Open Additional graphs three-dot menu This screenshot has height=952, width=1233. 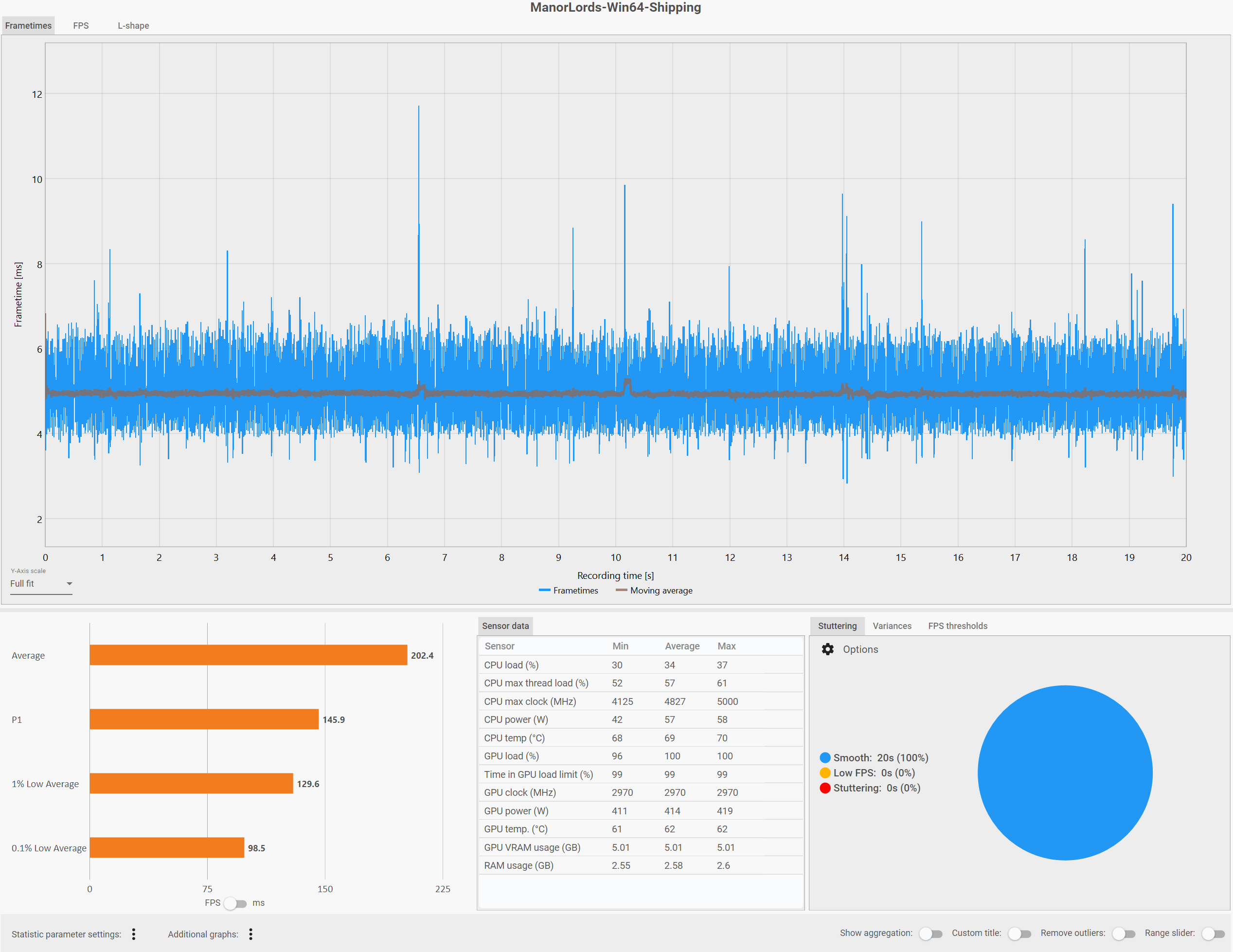250,934
